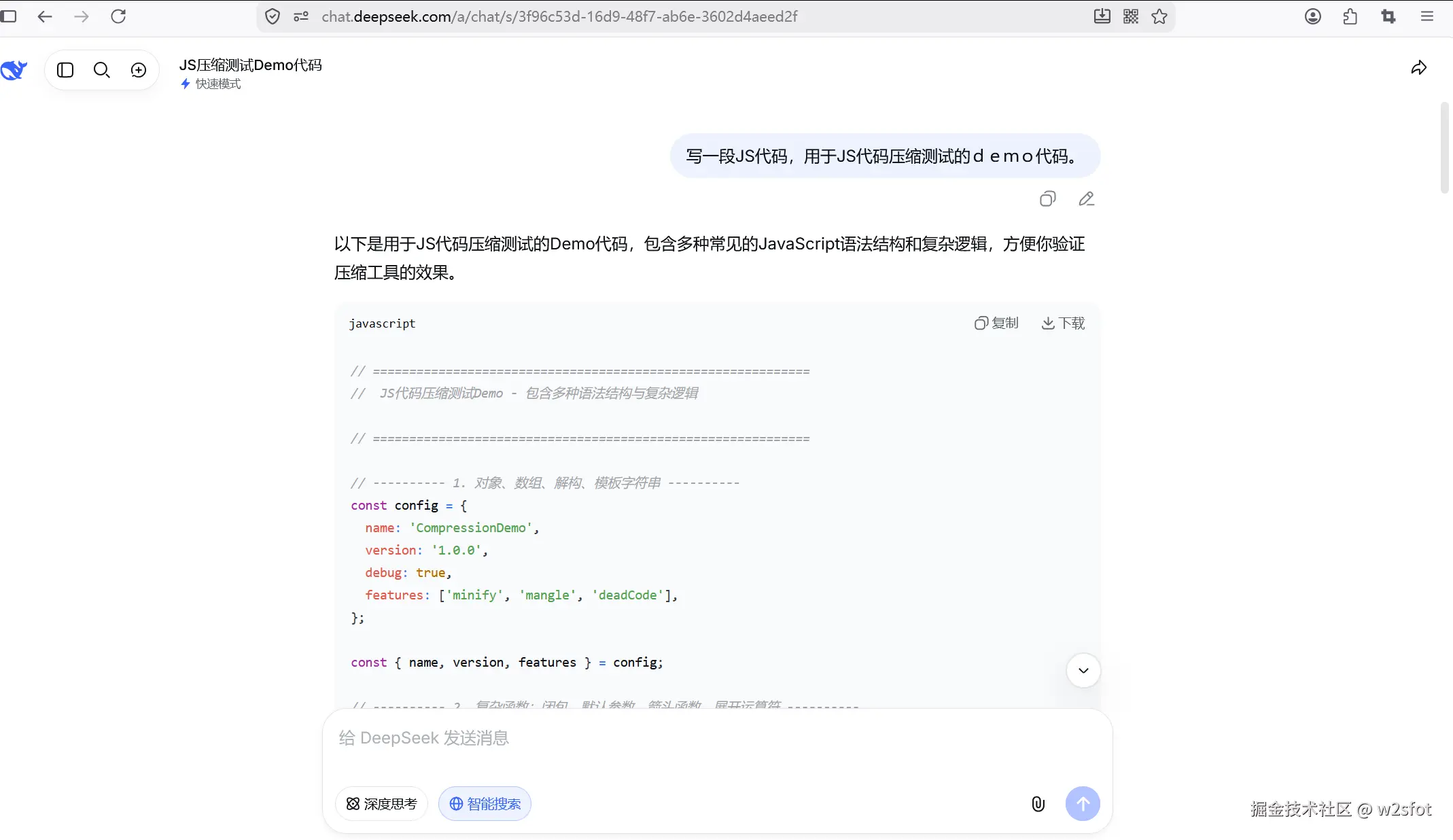1453x840 pixels.
Task: Click the comment line 'JS代码压缩测试Demo'
Action: tap(525, 393)
